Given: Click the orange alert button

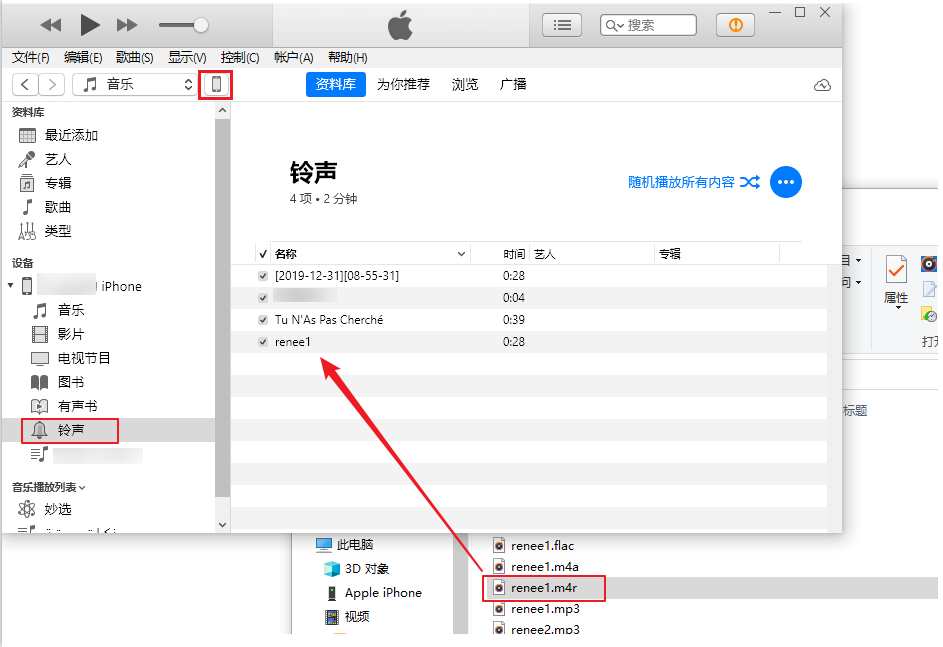Looking at the screenshot, I should [736, 25].
